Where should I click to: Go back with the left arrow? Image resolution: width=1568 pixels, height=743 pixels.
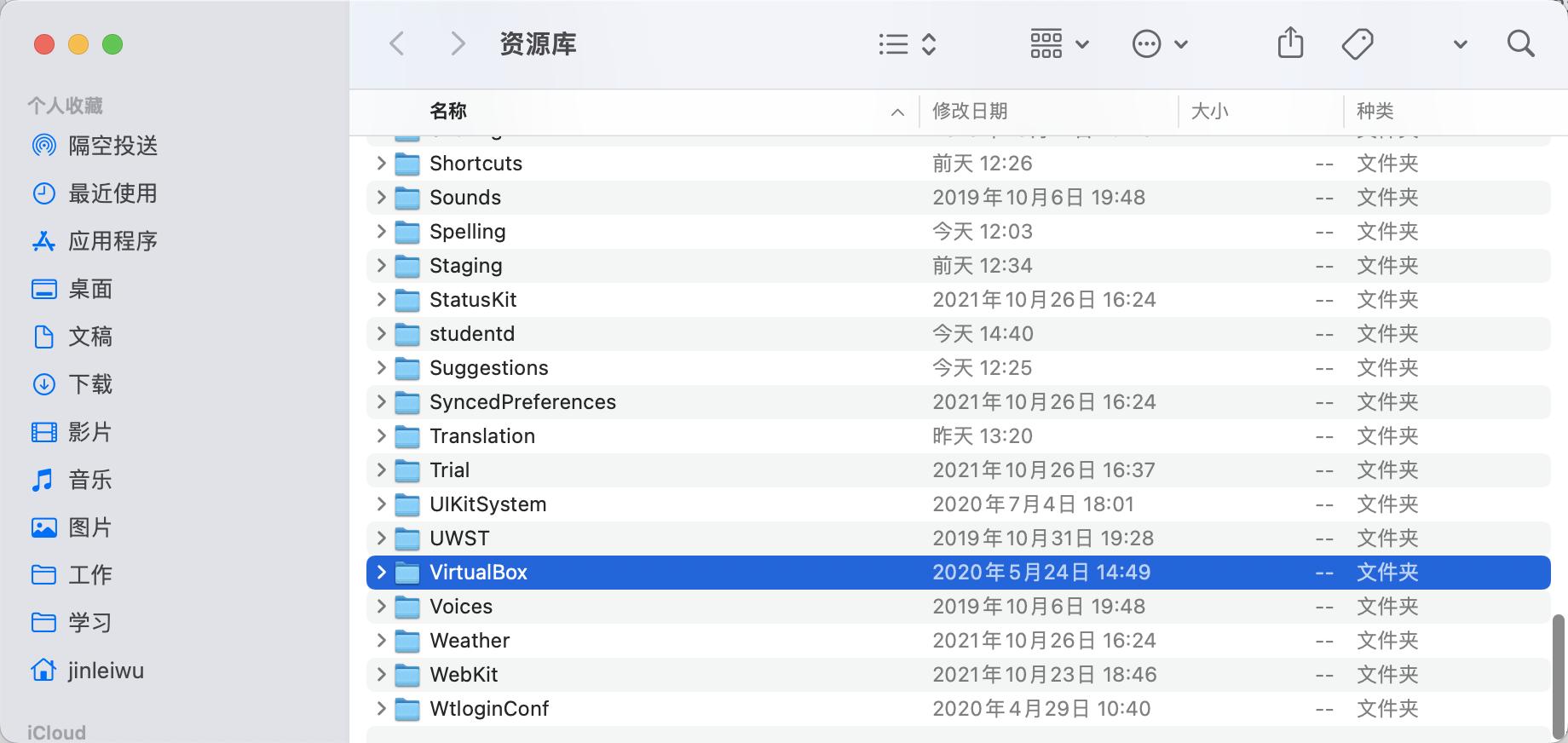click(397, 43)
